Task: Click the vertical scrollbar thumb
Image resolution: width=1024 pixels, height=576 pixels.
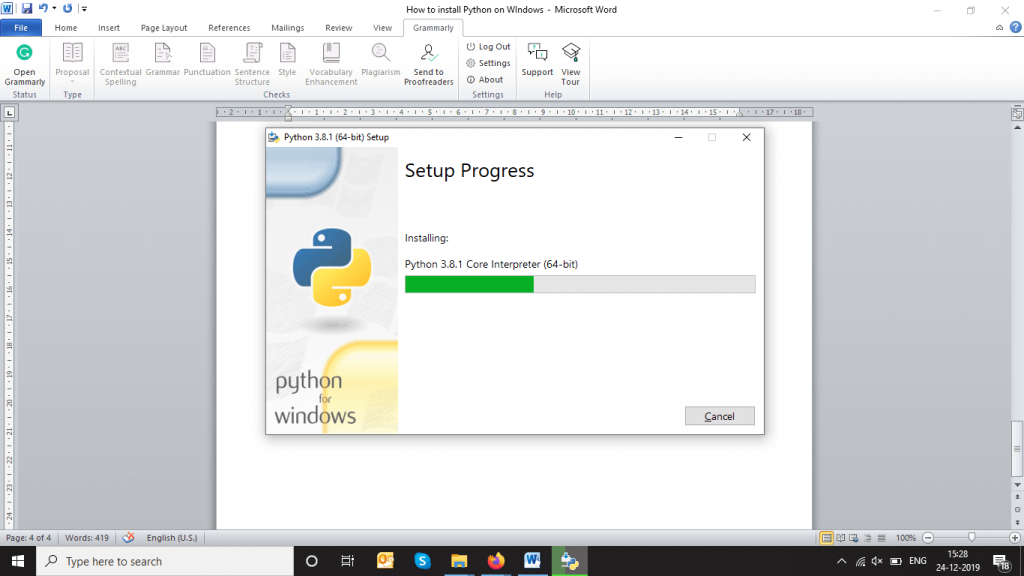Action: [1017, 449]
